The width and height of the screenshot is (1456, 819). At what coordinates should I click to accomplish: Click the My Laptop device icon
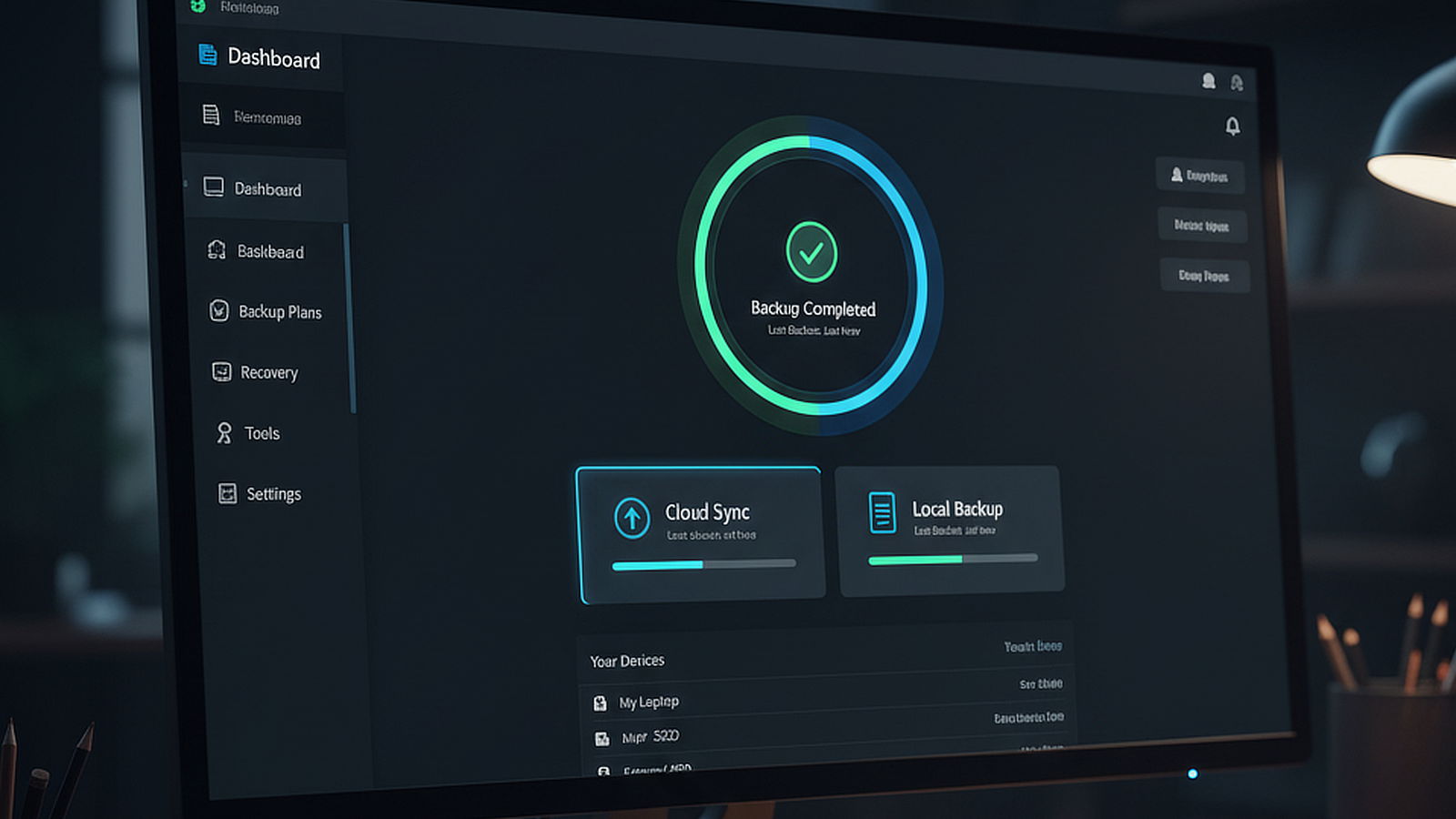(600, 703)
